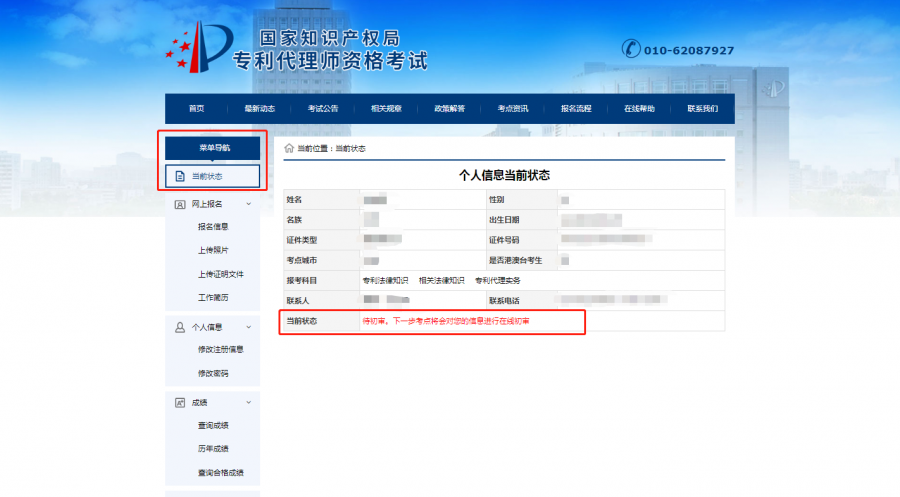Open the 最新动态 menu item
Image resolution: width=900 pixels, height=497 pixels.
259,108
